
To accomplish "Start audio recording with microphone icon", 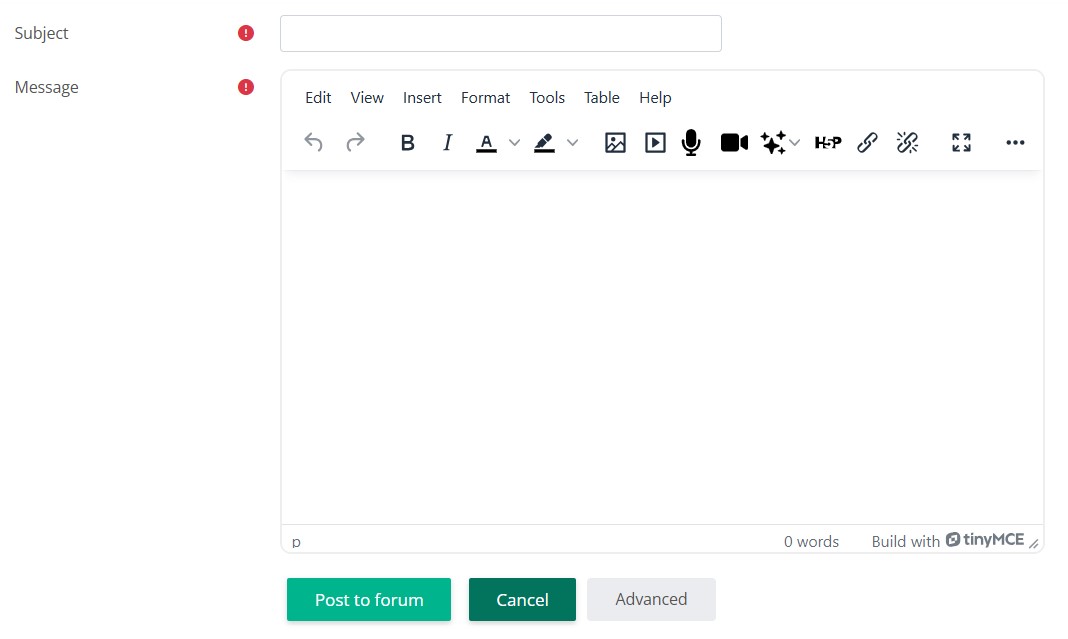I will point(691,143).
